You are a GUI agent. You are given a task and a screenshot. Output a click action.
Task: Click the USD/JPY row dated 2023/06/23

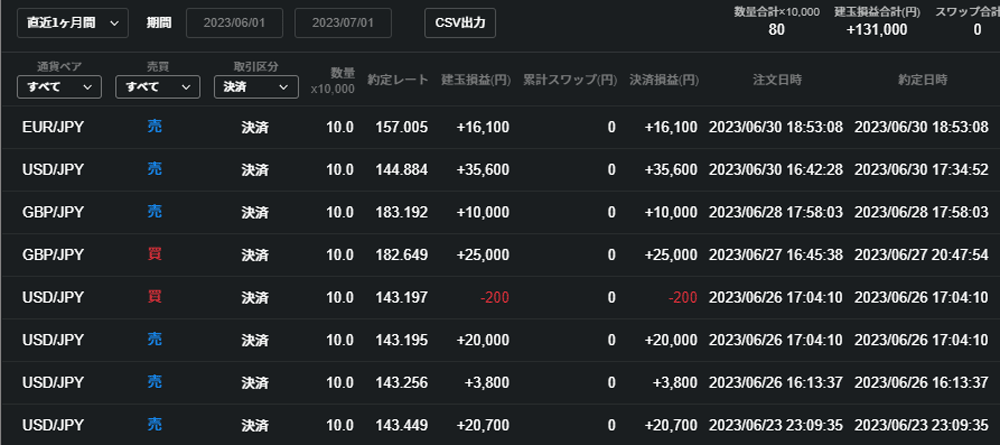(500, 425)
